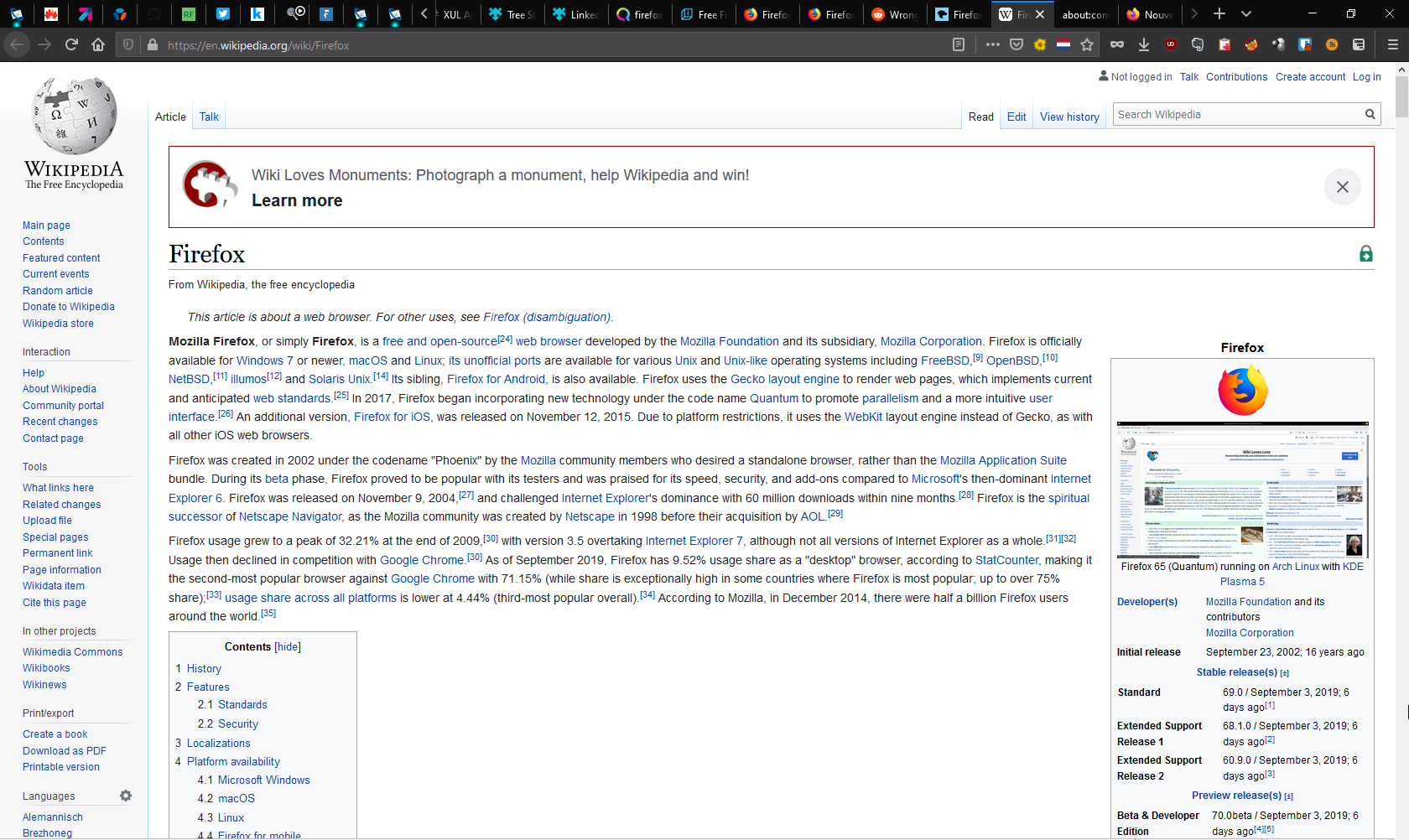Open the browser home page
The width and height of the screenshot is (1409, 840).
pyautogui.click(x=98, y=44)
